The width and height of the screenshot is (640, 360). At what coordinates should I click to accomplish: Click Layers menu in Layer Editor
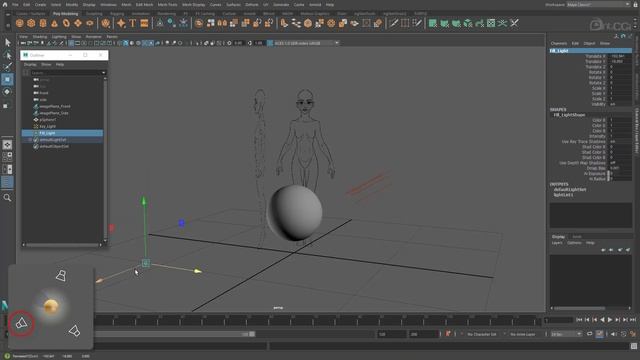pos(557,243)
